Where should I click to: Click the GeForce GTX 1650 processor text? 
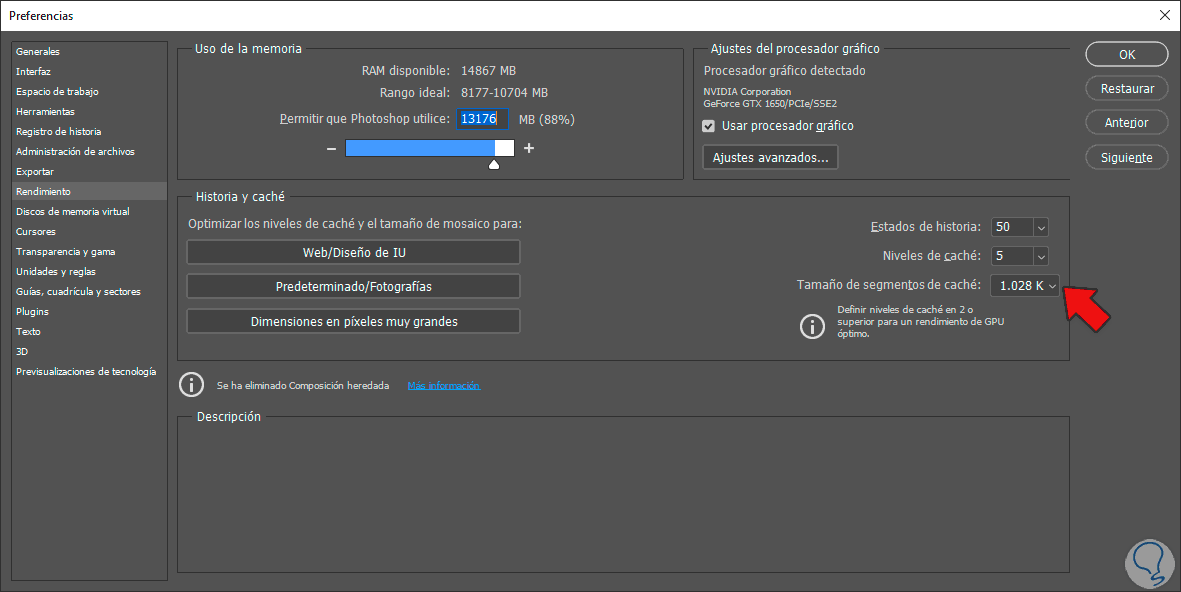pos(770,104)
